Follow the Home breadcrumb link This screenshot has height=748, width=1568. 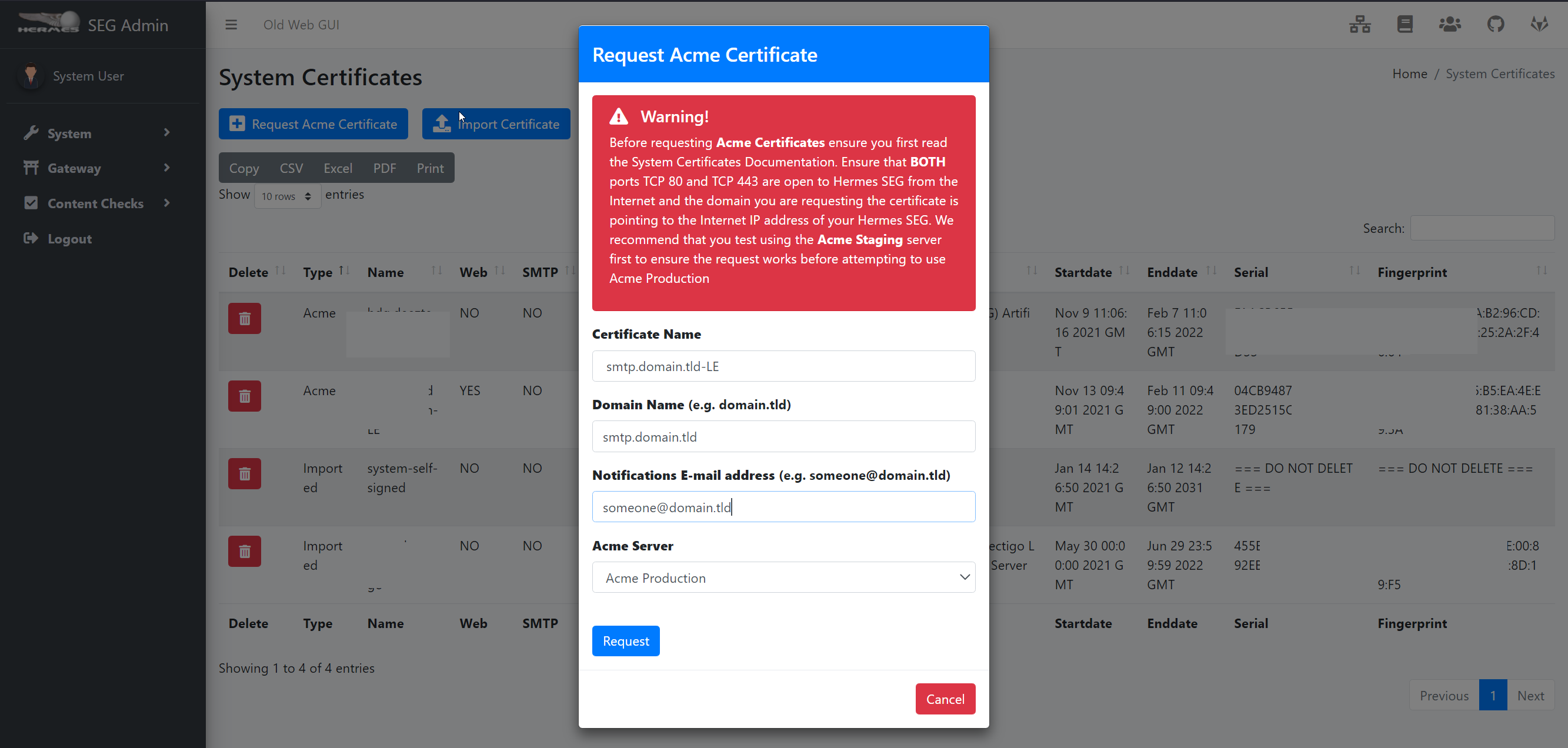pyautogui.click(x=1409, y=74)
